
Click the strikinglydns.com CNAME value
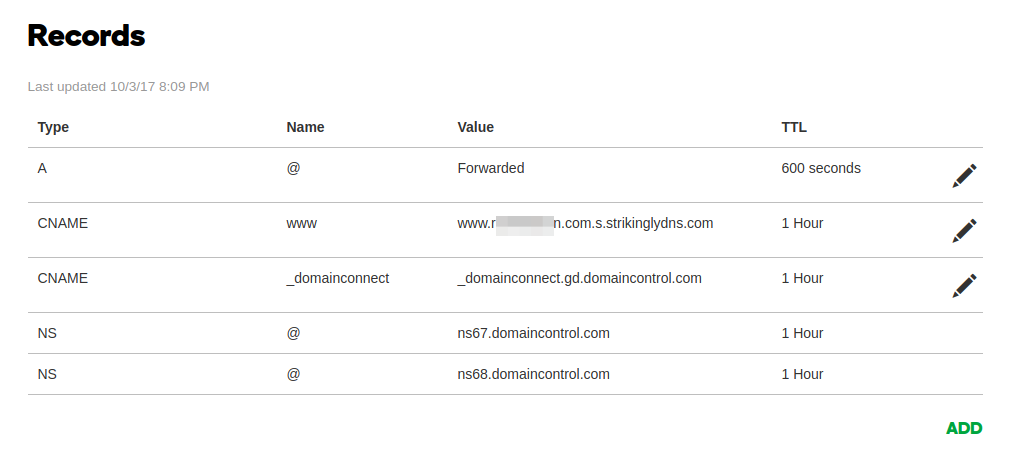coord(585,223)
